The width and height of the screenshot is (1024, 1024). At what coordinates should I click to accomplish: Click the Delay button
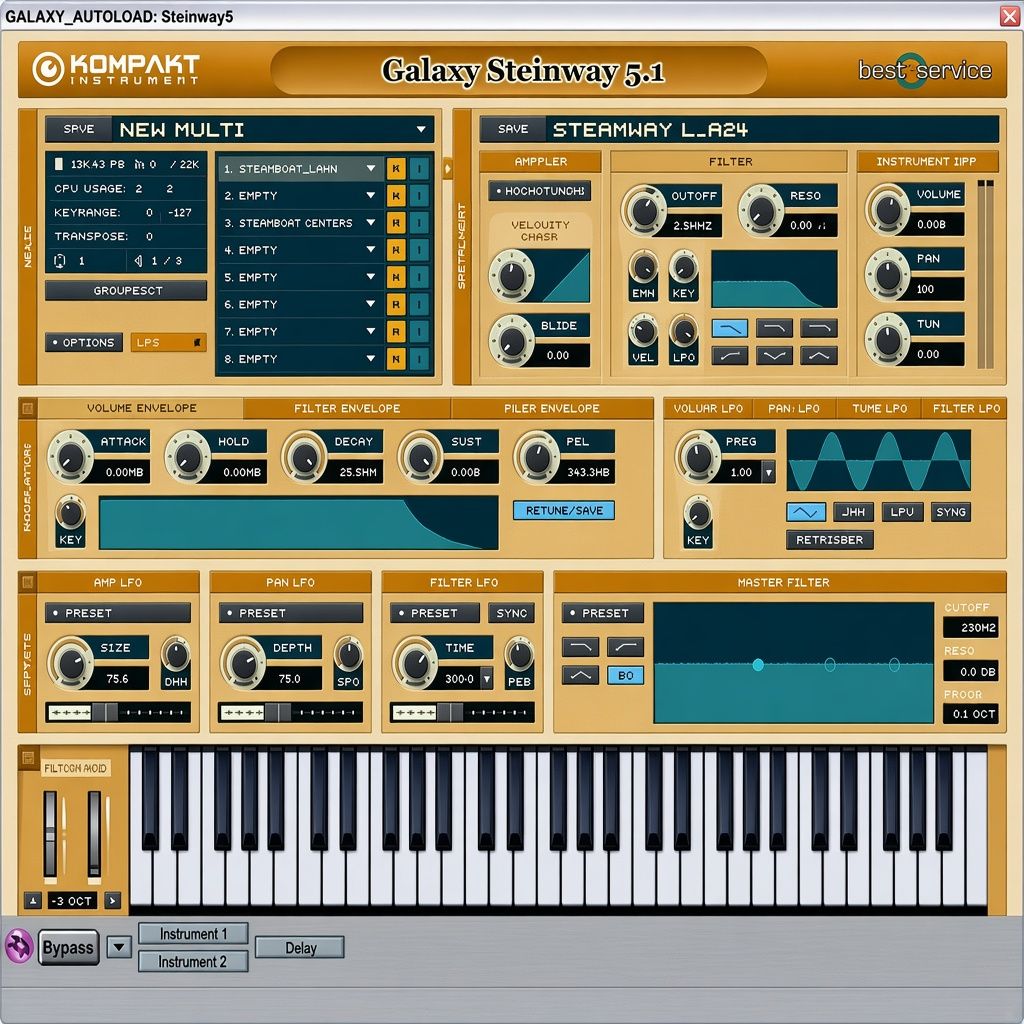(300, 948)
